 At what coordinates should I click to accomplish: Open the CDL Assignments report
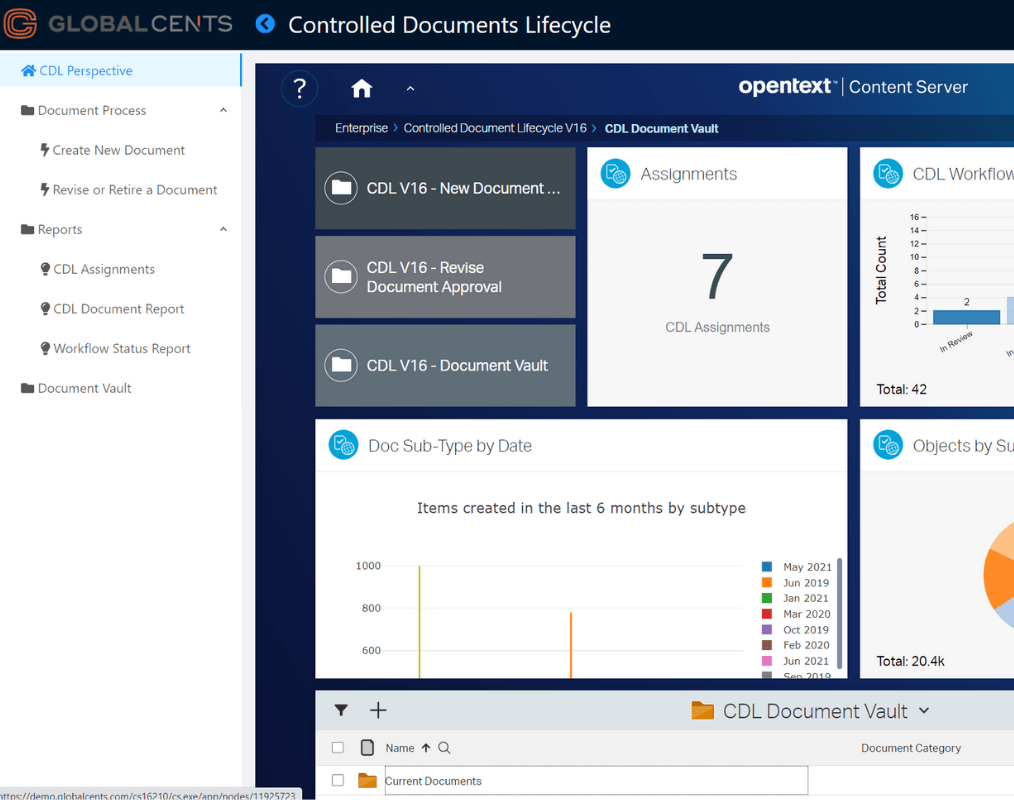coord(98,269)
